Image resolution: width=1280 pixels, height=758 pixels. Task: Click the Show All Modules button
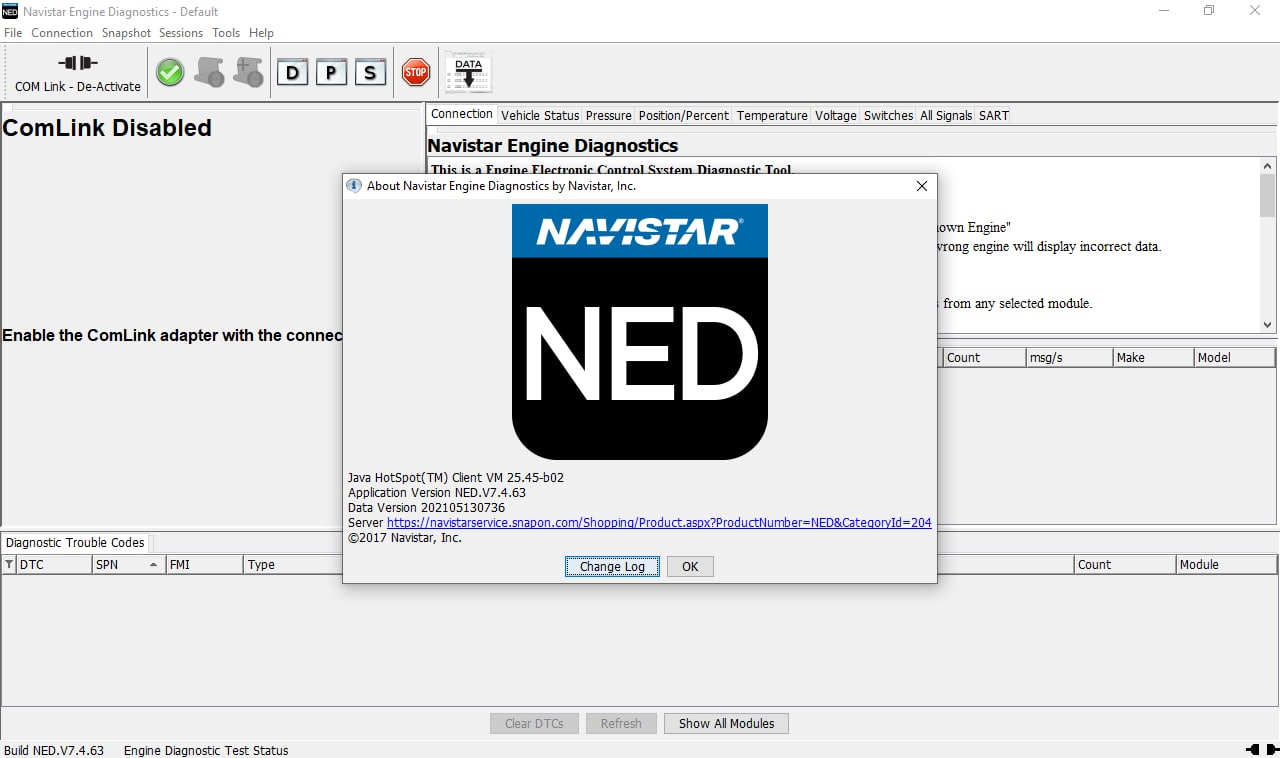[726, 723]
